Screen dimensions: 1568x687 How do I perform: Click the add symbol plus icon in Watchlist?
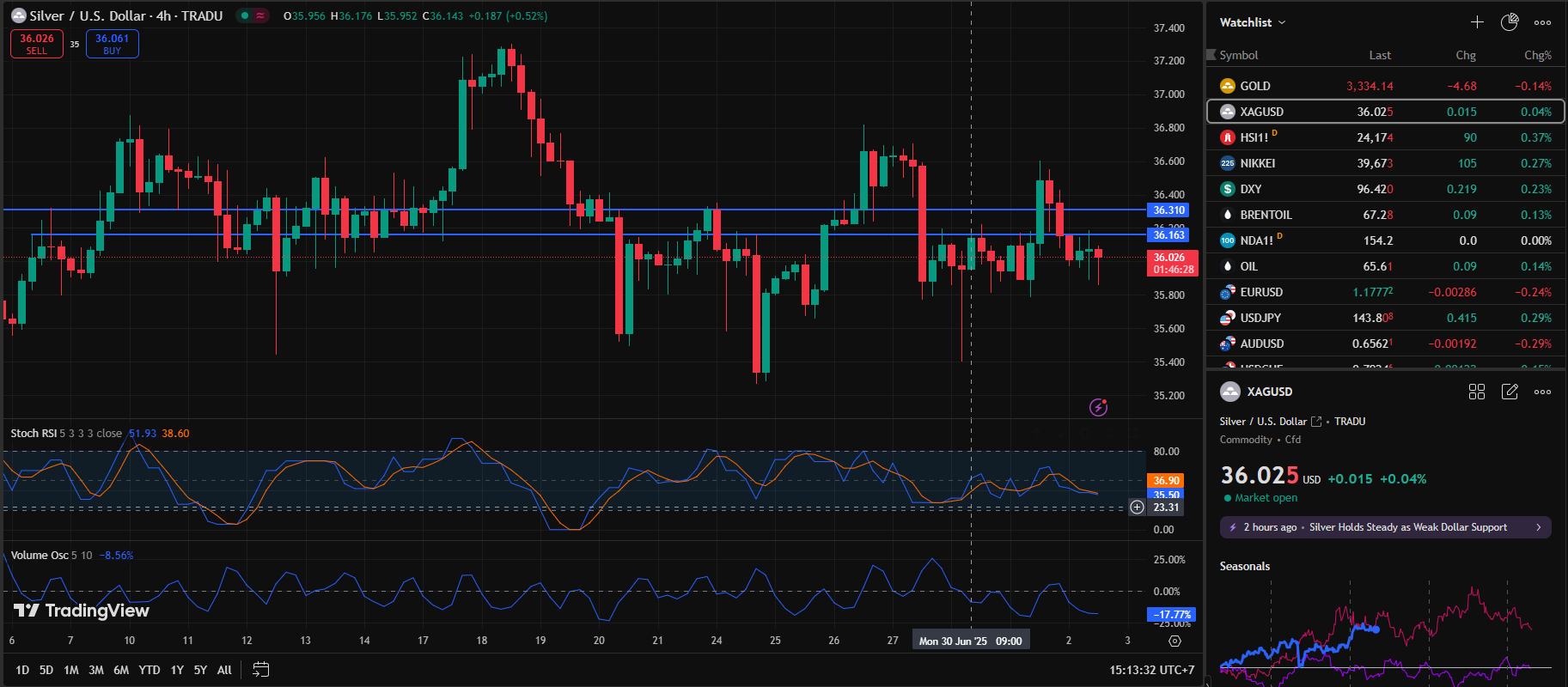[1477, 22]
